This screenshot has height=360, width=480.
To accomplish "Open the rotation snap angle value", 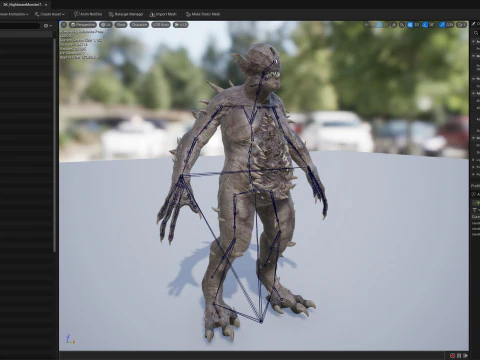I will [432, 25].
